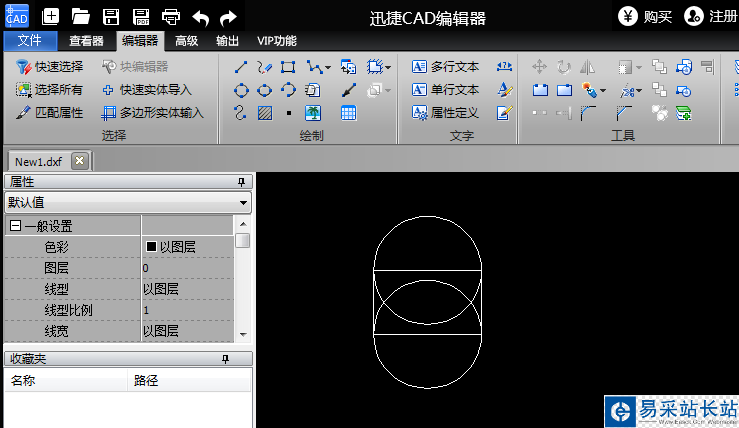Pin the 属性 panel
Image resolution: width=739 pixels, height=428 pixels.
[x=241, y=182]
